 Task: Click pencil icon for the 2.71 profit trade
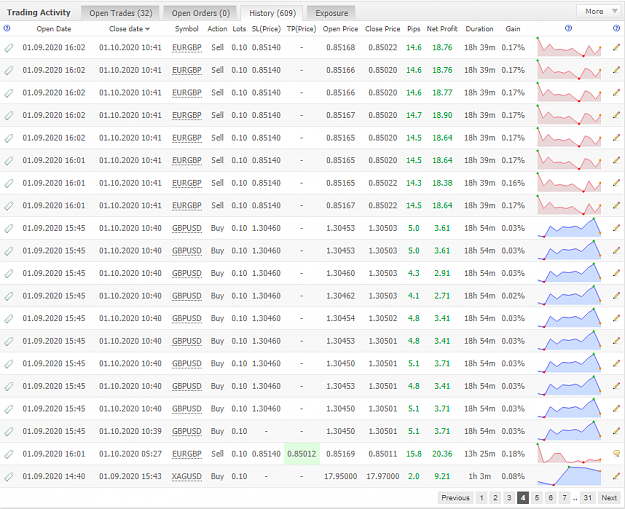tap(616, 296)
